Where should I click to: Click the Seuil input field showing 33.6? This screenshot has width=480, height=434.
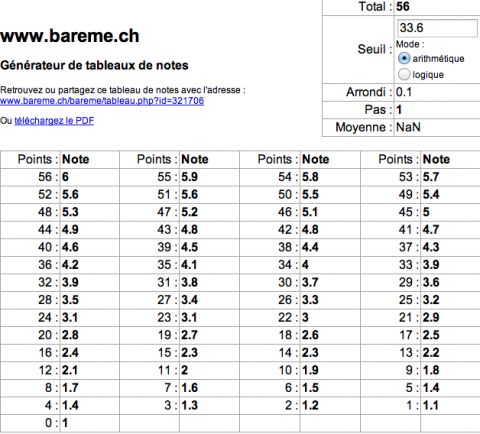[x=437, y=28]
